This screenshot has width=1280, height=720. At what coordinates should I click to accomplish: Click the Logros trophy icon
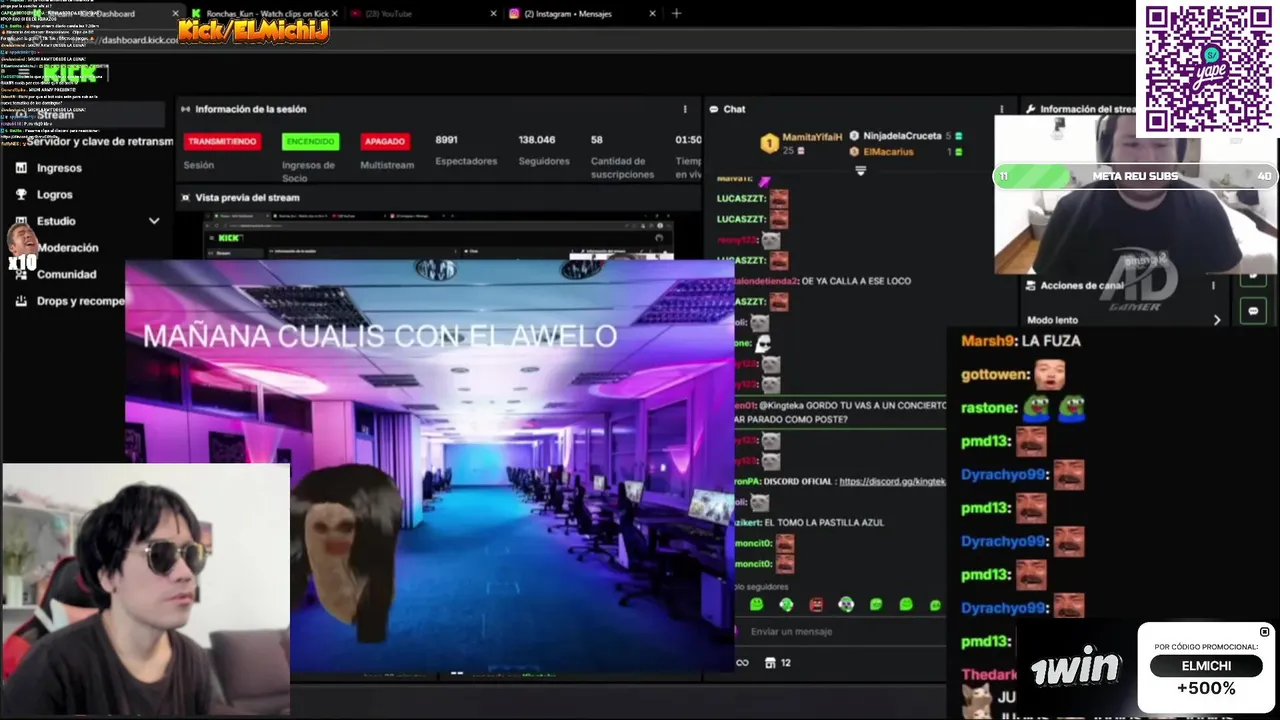pyautogui.click(x=21, y=195)
